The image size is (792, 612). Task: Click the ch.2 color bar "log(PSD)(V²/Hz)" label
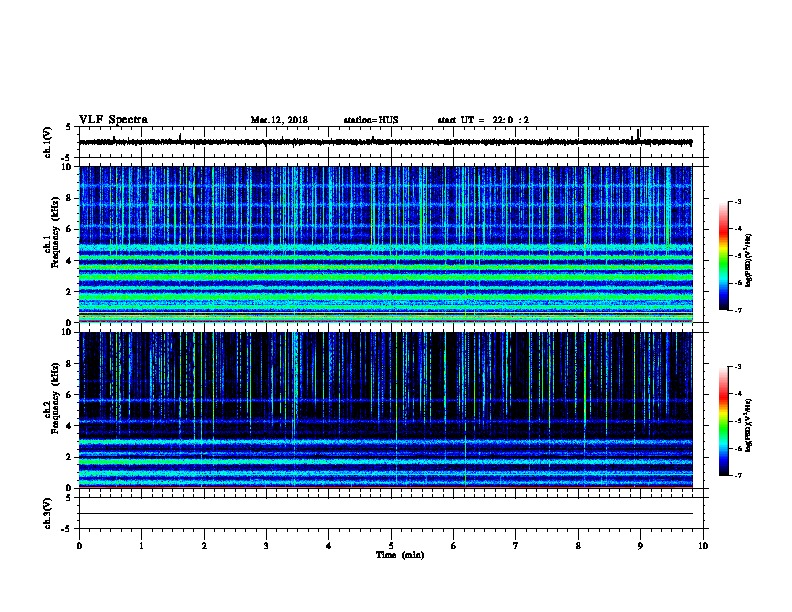coord(749,426)
